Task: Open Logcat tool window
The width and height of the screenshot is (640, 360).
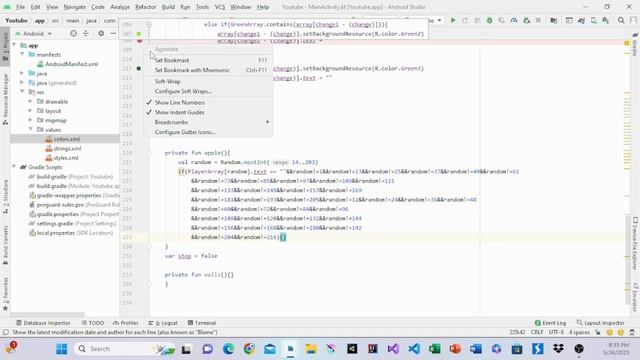Action: [x=163, y=323]
